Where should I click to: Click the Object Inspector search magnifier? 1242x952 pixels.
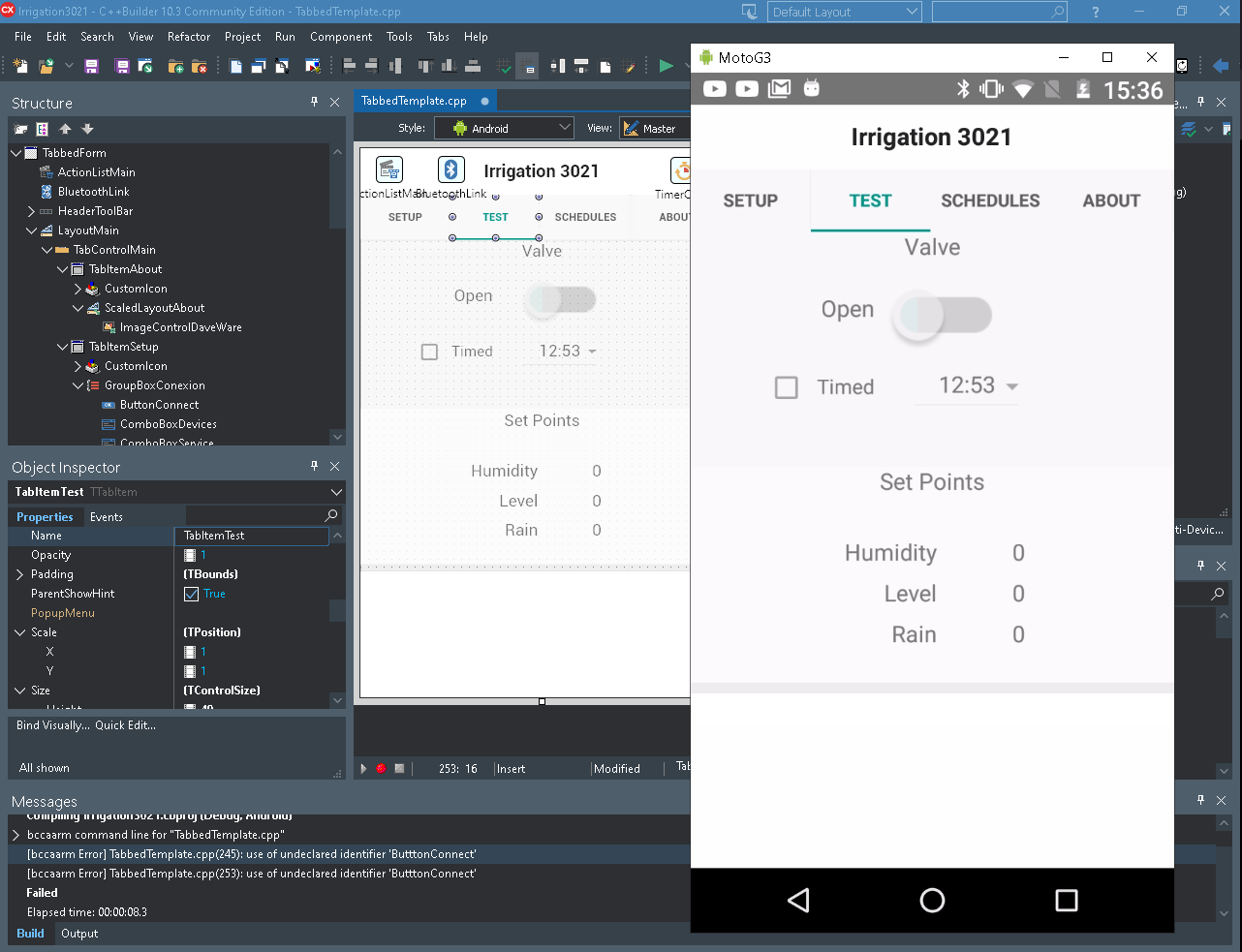(x=330, y=515)
